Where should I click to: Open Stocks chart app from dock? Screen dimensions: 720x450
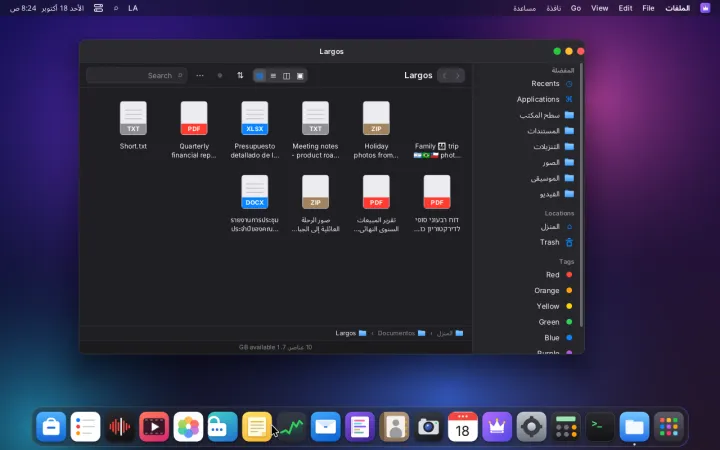[x=291, y=427]
